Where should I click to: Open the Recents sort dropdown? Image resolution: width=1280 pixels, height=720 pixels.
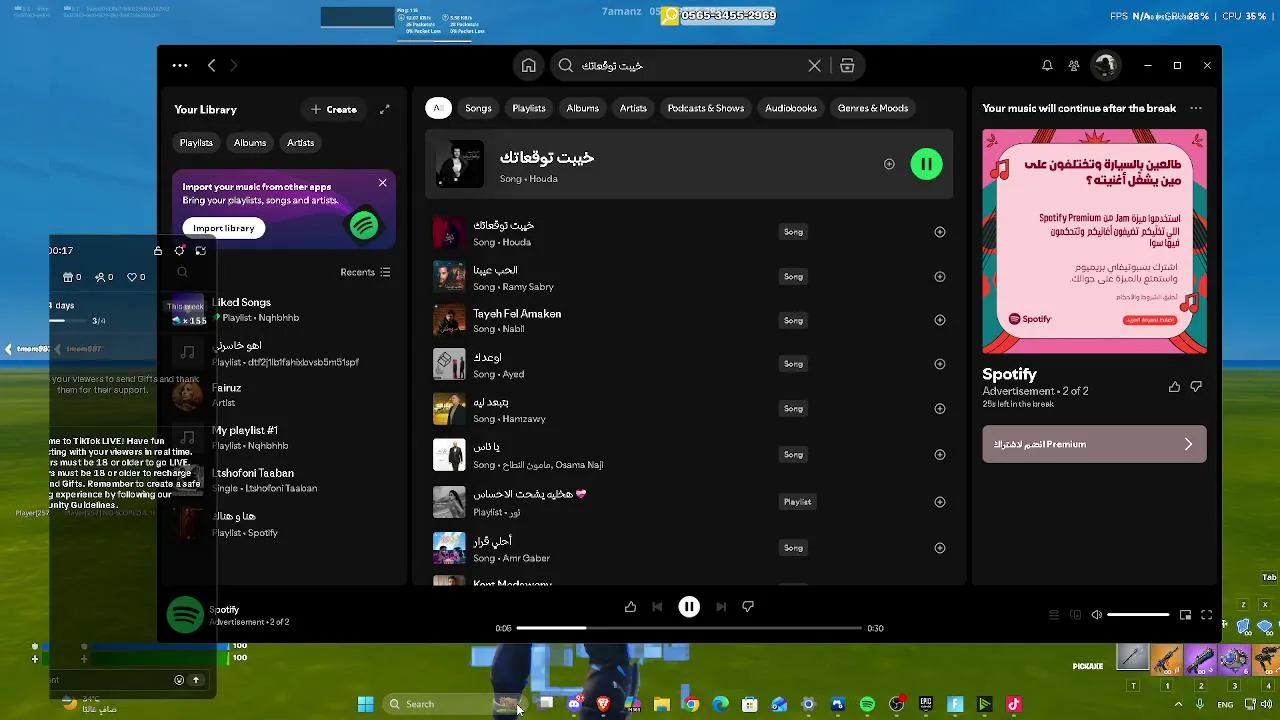click(365, 272)
